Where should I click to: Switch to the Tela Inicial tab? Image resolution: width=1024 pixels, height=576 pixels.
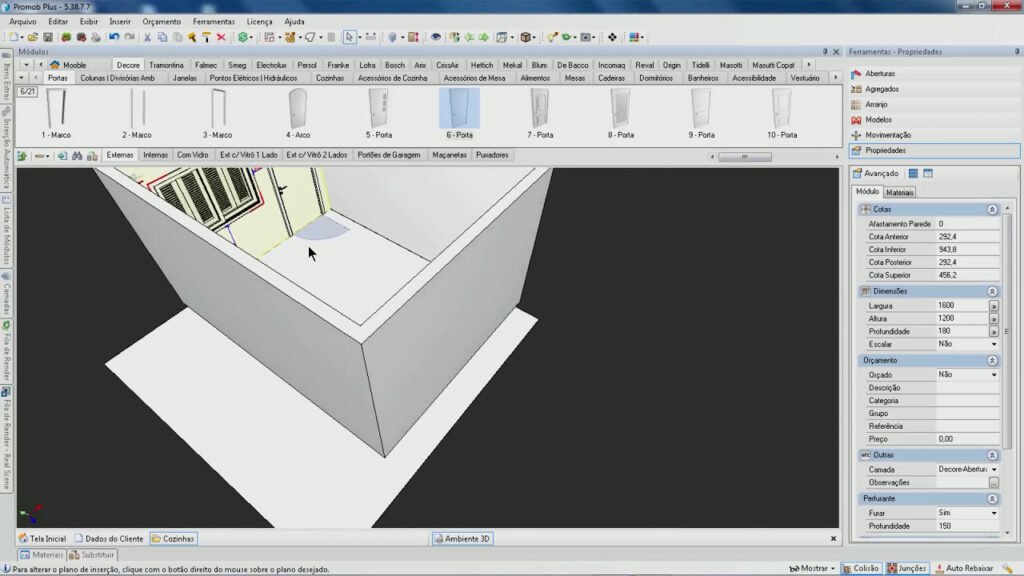click(x=42, y=539)
